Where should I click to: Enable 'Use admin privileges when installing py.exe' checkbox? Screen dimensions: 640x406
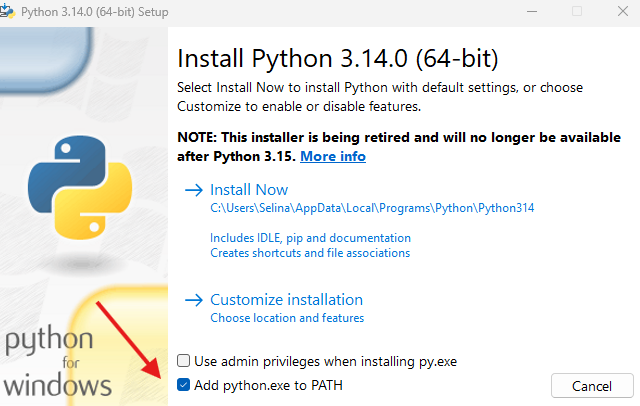(183, 361)
